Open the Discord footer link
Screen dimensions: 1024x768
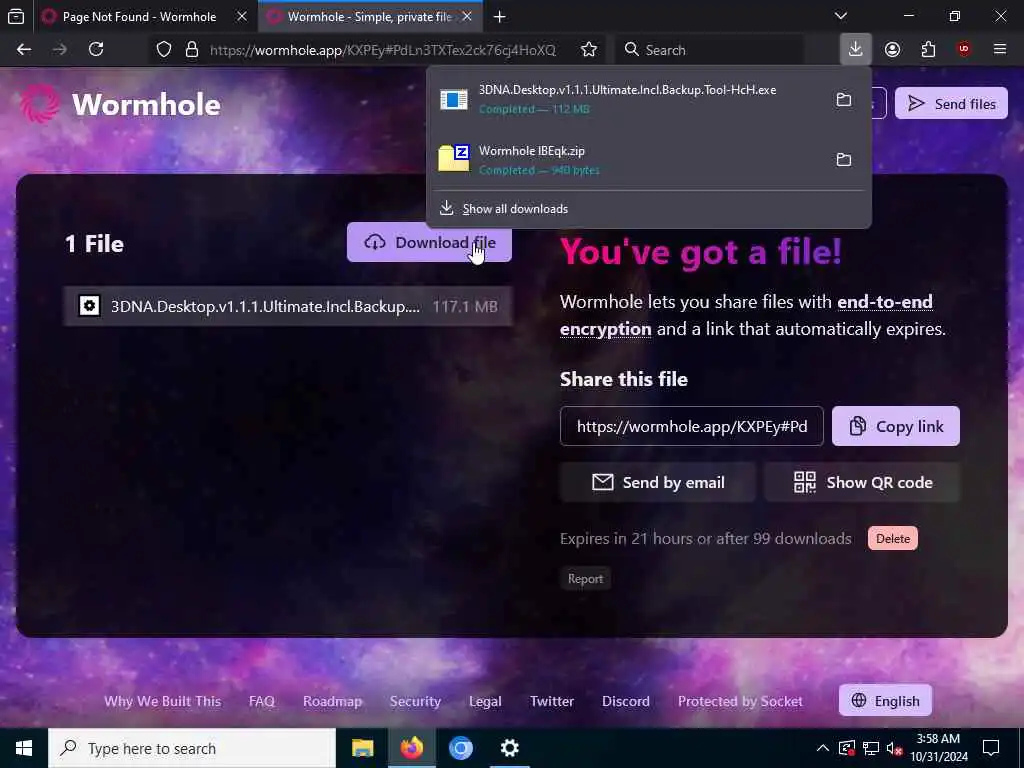click(x=626, y=701)
